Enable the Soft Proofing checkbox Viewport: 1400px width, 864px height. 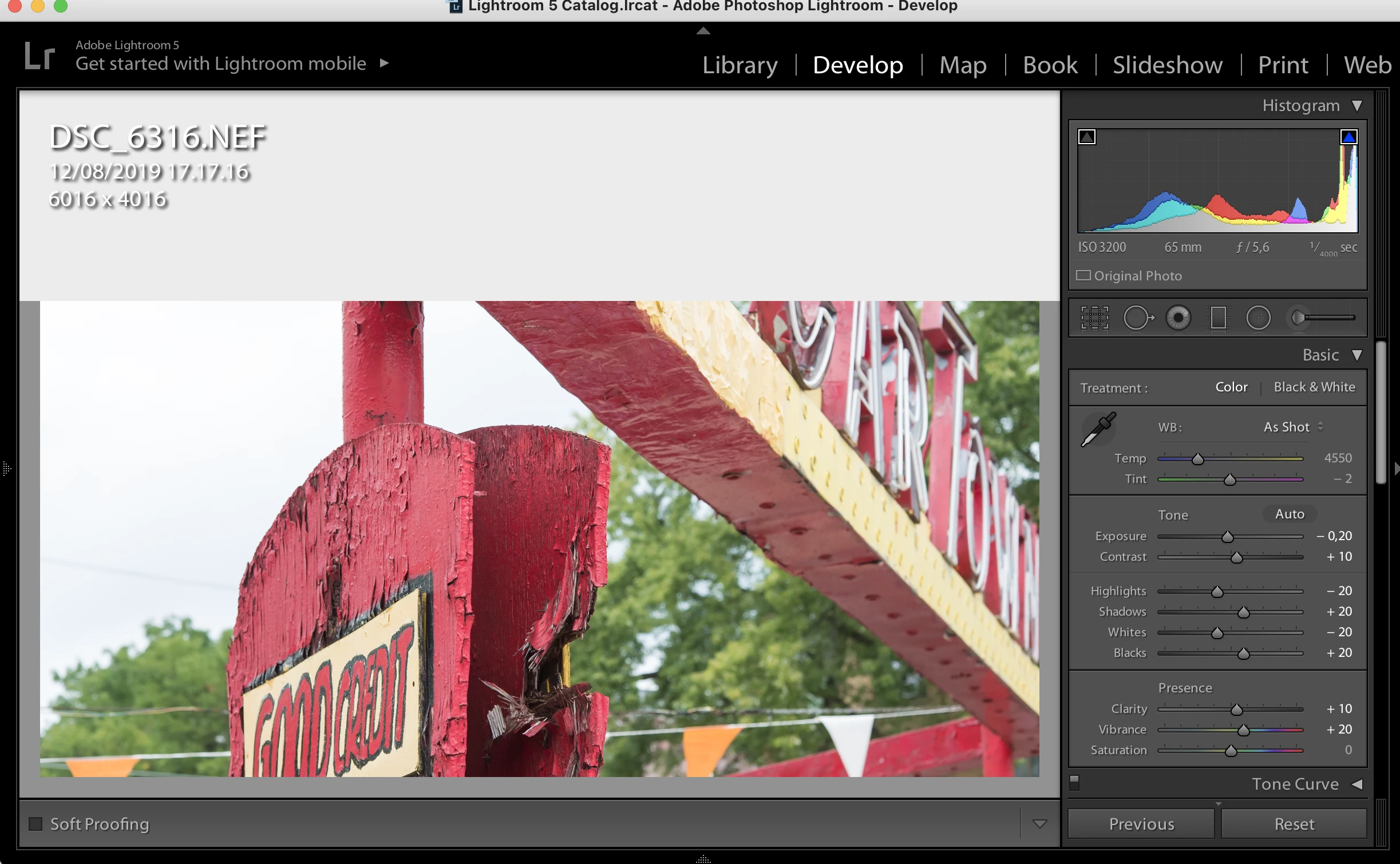tap(35, 823)
